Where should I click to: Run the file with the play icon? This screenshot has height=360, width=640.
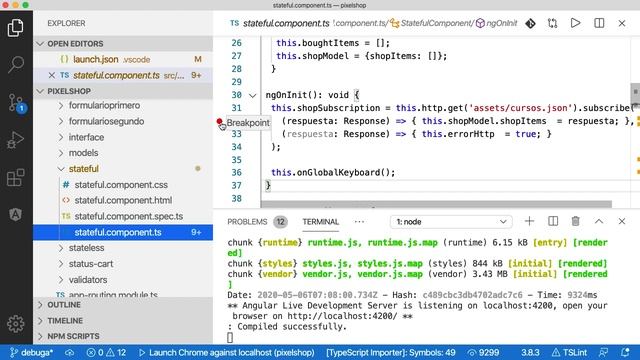576,23
